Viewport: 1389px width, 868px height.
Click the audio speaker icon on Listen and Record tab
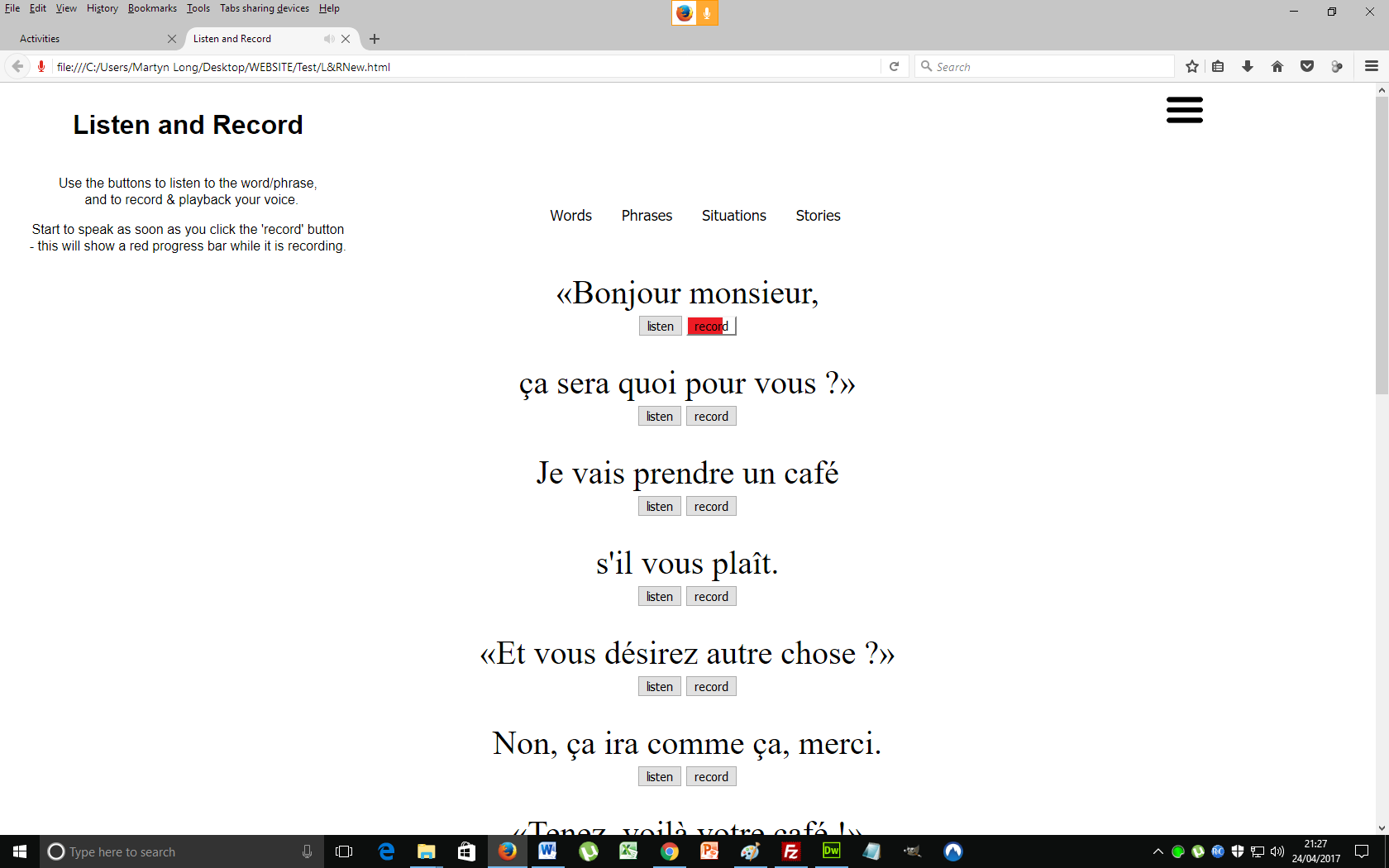coord(329,39)
